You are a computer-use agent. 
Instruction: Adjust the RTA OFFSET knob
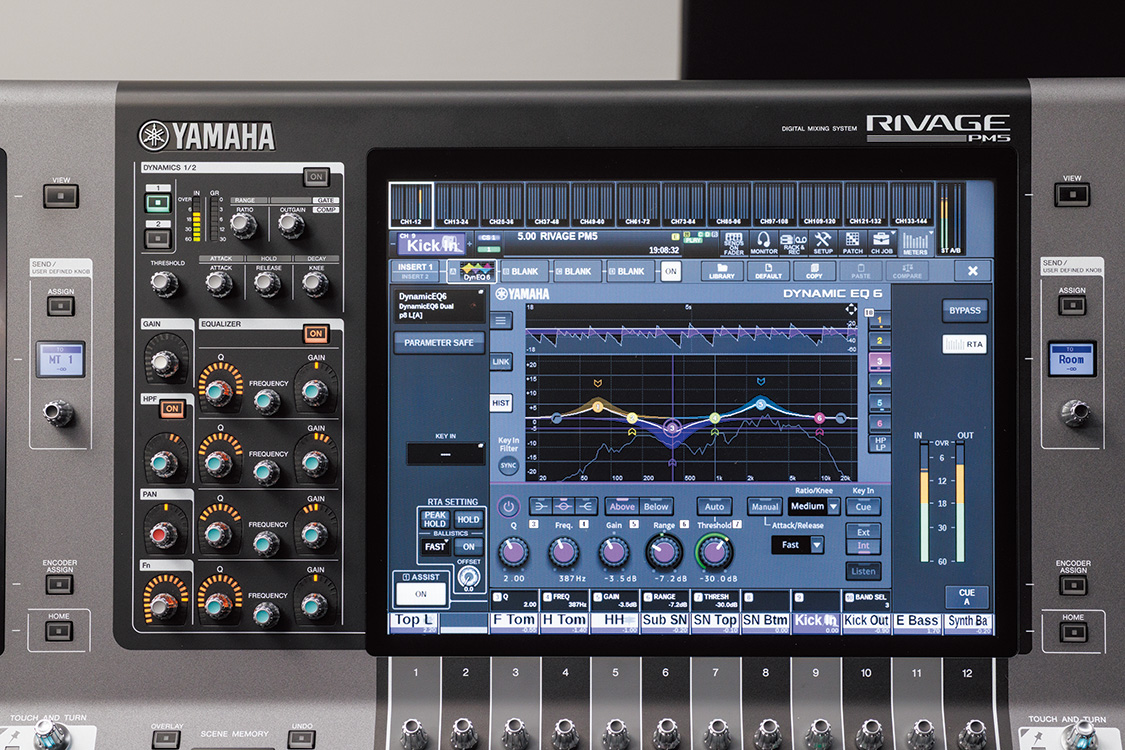(468, 576)
